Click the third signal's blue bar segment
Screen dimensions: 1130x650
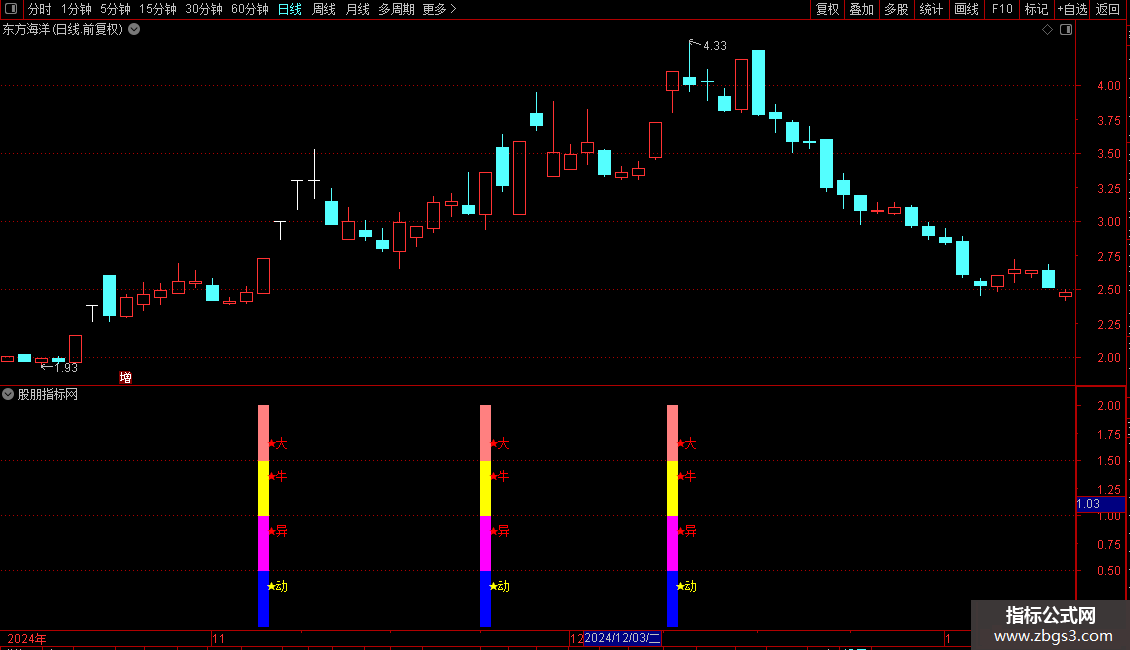coord(672,598)
